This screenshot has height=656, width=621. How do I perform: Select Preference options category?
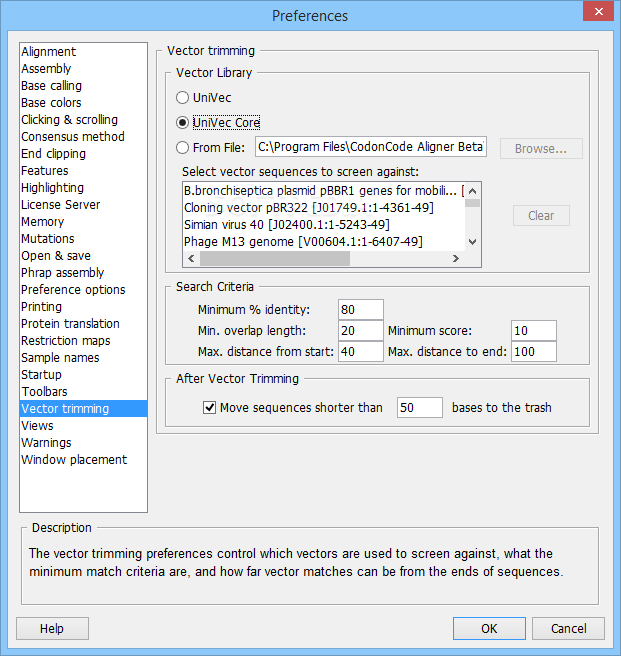point(83,290)
